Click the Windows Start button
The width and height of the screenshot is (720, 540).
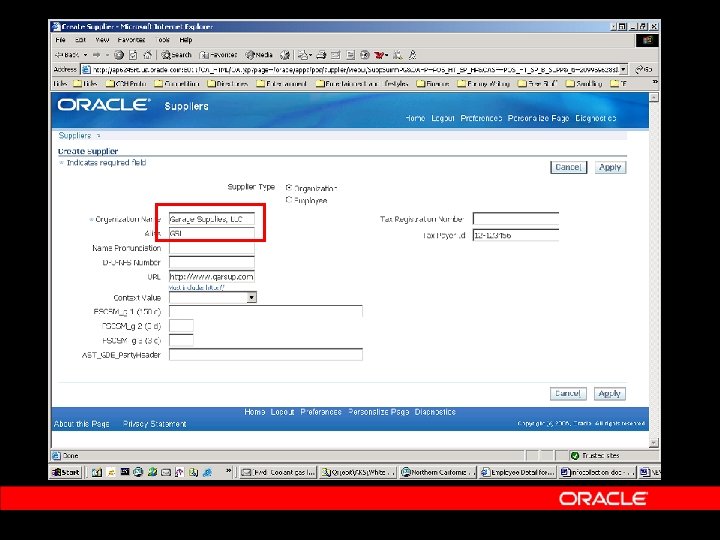(67, 472)
